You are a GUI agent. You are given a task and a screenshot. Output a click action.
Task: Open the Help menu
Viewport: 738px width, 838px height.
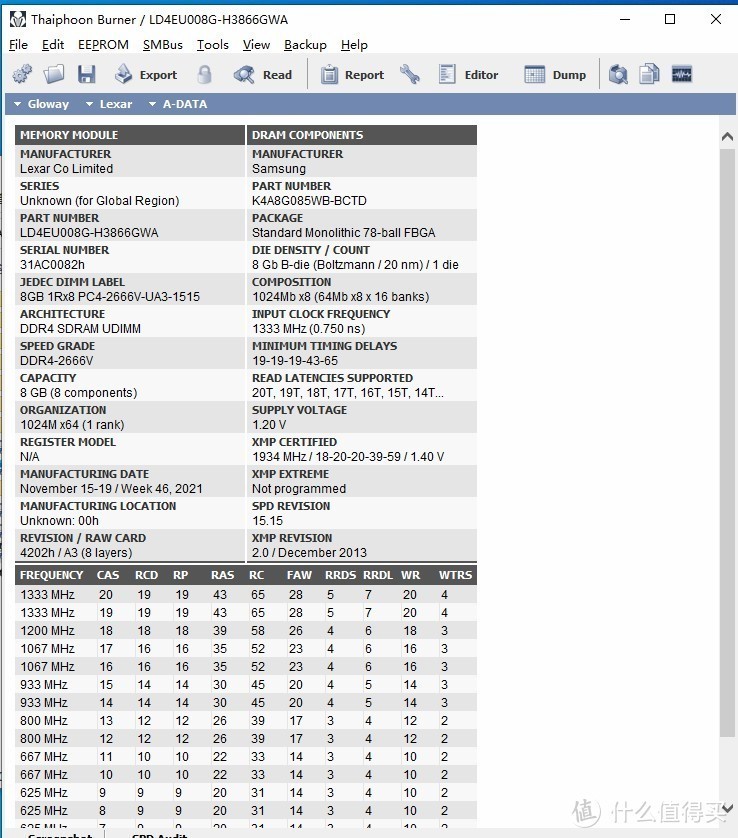pyautogui.click(x=354, y=45)
